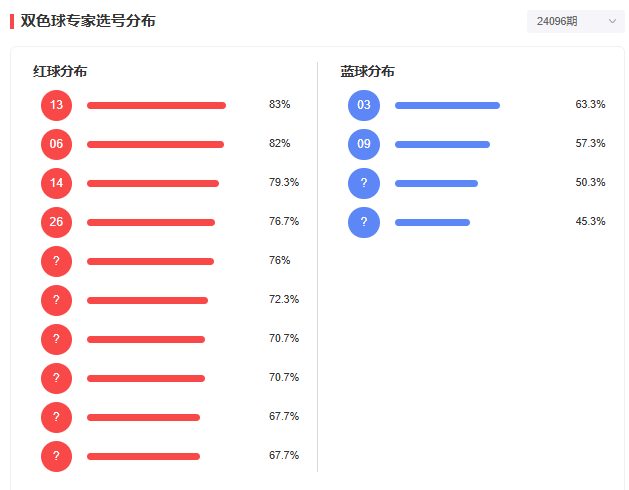Click blue ball number 03
This screenshot has width=629, height=490.
point(364,106)
